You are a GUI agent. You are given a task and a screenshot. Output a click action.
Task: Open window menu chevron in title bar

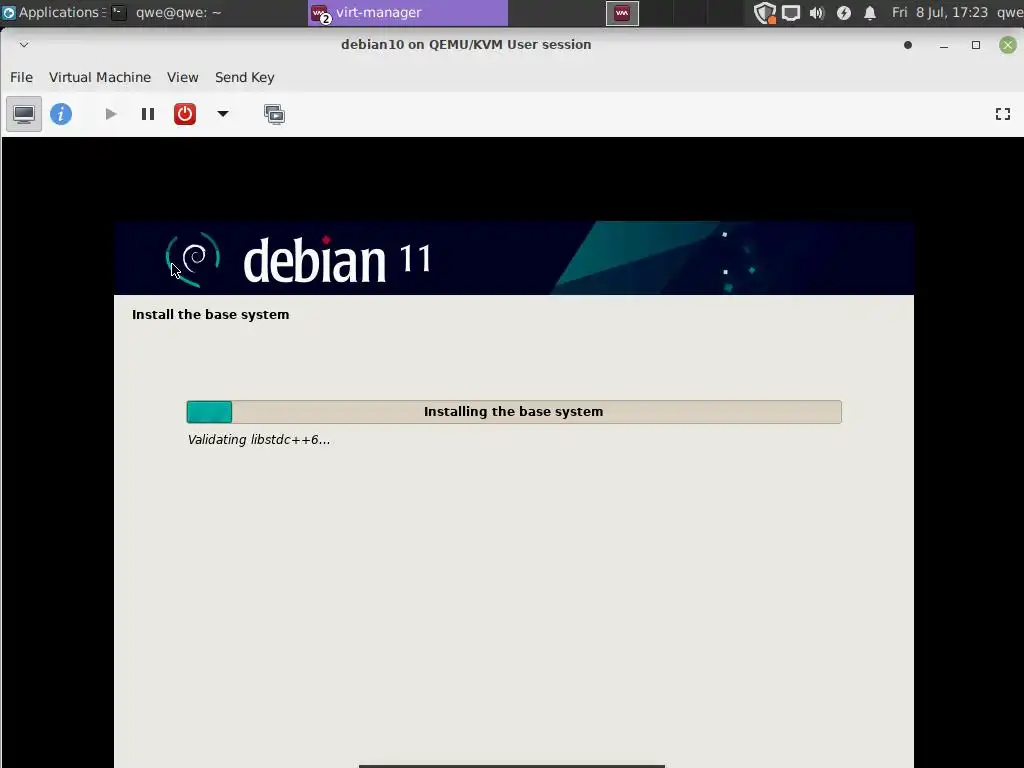(x=24, y=44)
